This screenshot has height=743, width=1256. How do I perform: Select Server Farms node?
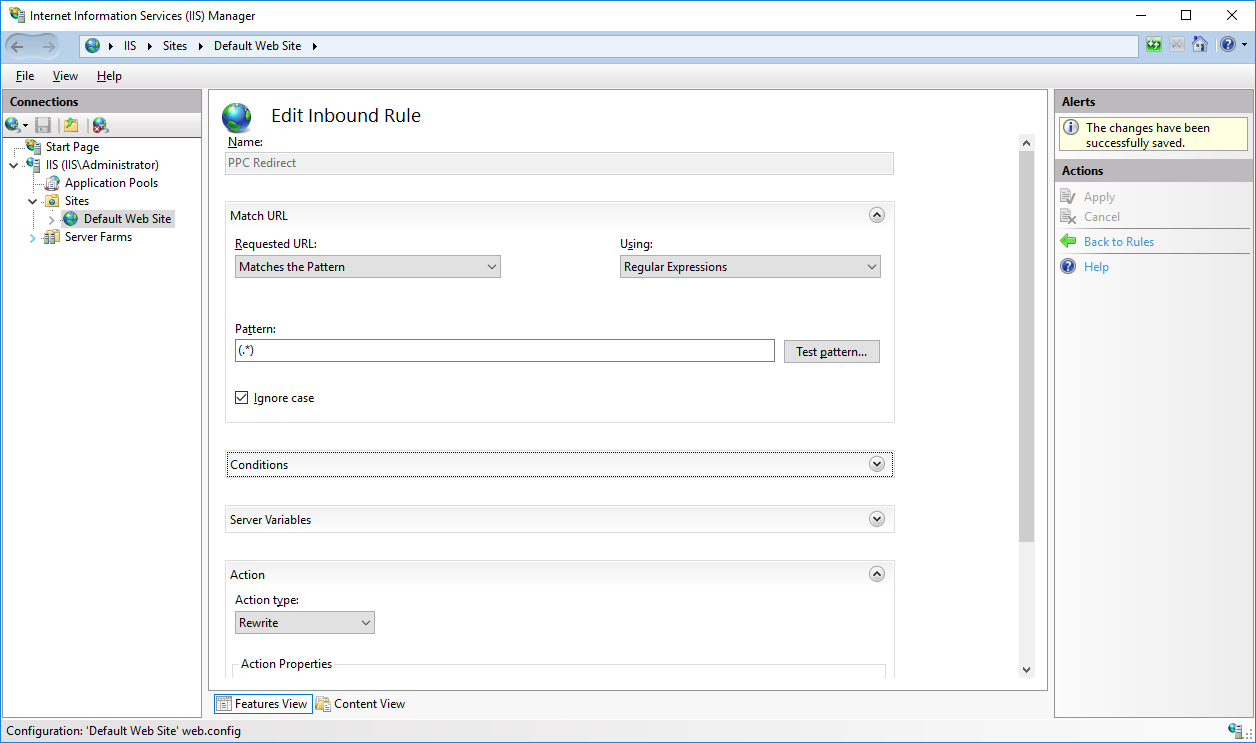pyautogui.click(x=98, y=237)
